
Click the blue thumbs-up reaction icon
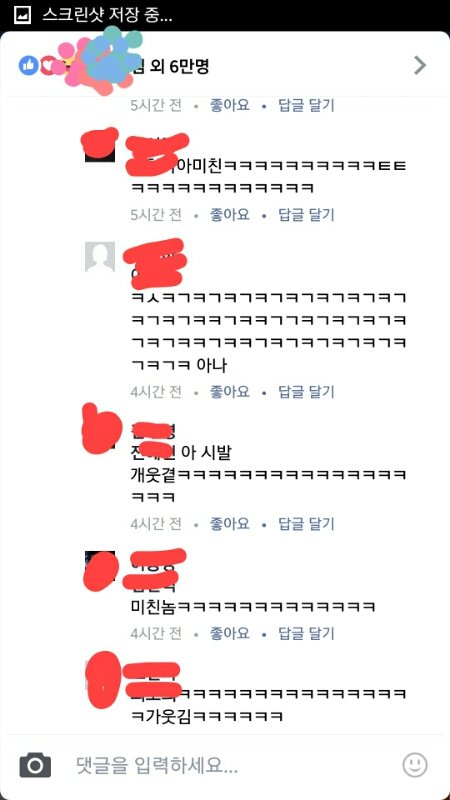point(29,65)
